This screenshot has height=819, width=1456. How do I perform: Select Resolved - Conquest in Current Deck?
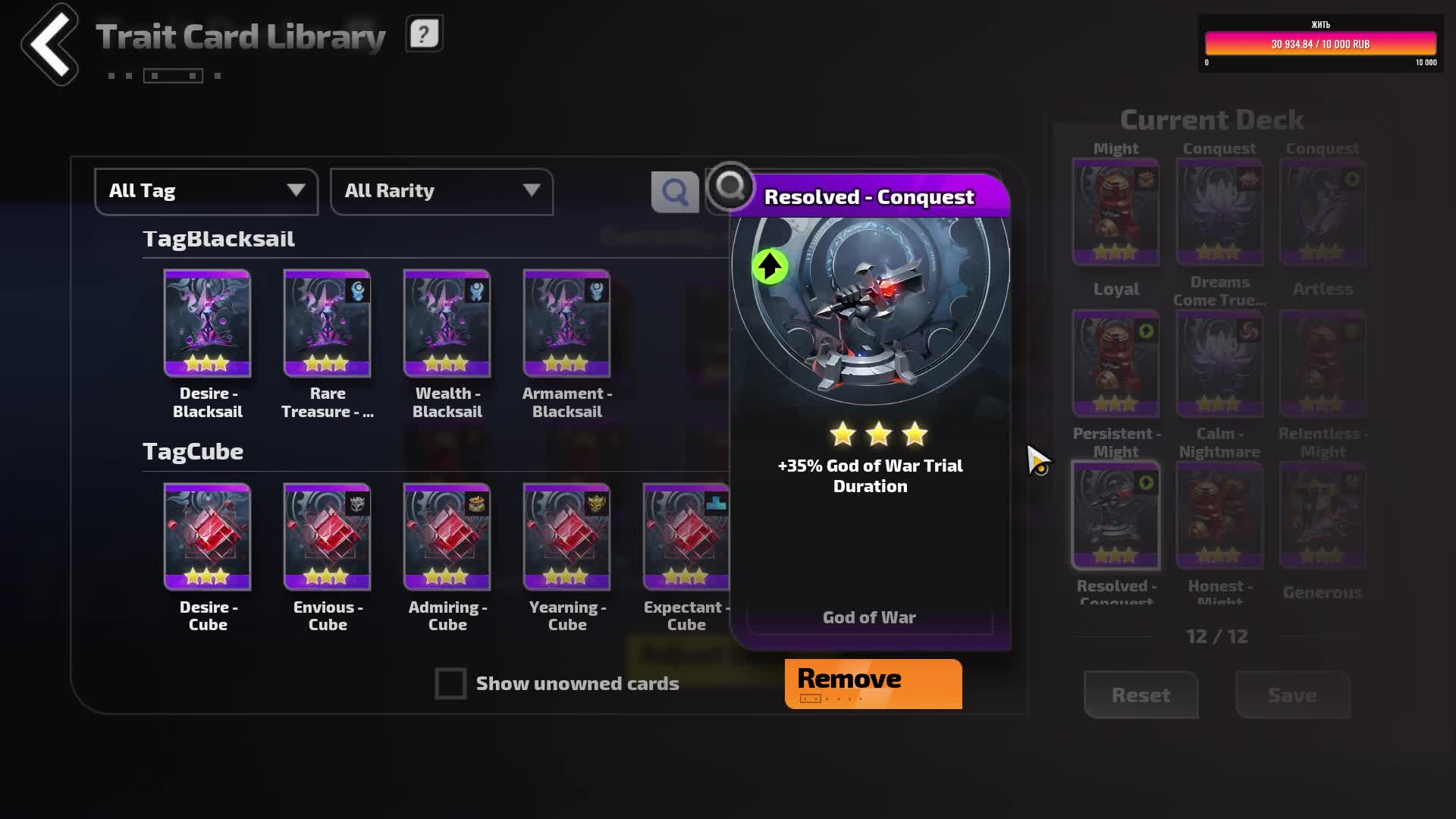[x=1116, y=515]
